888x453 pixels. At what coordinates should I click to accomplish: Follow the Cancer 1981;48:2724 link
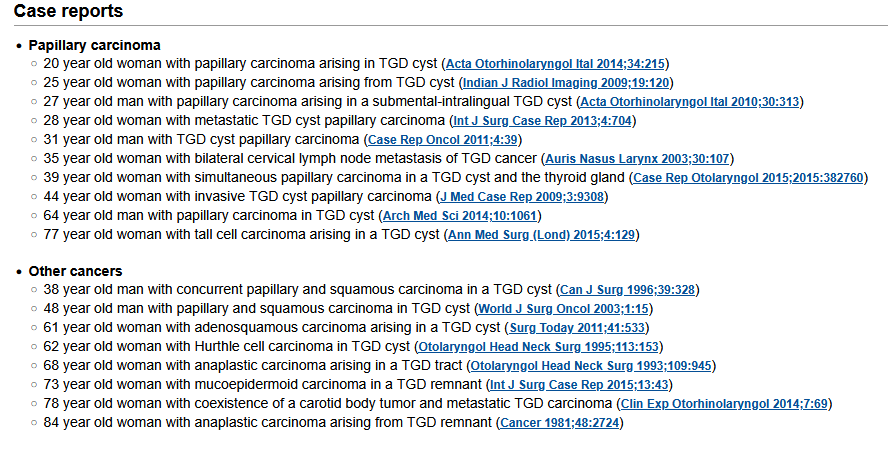(561, 423)
